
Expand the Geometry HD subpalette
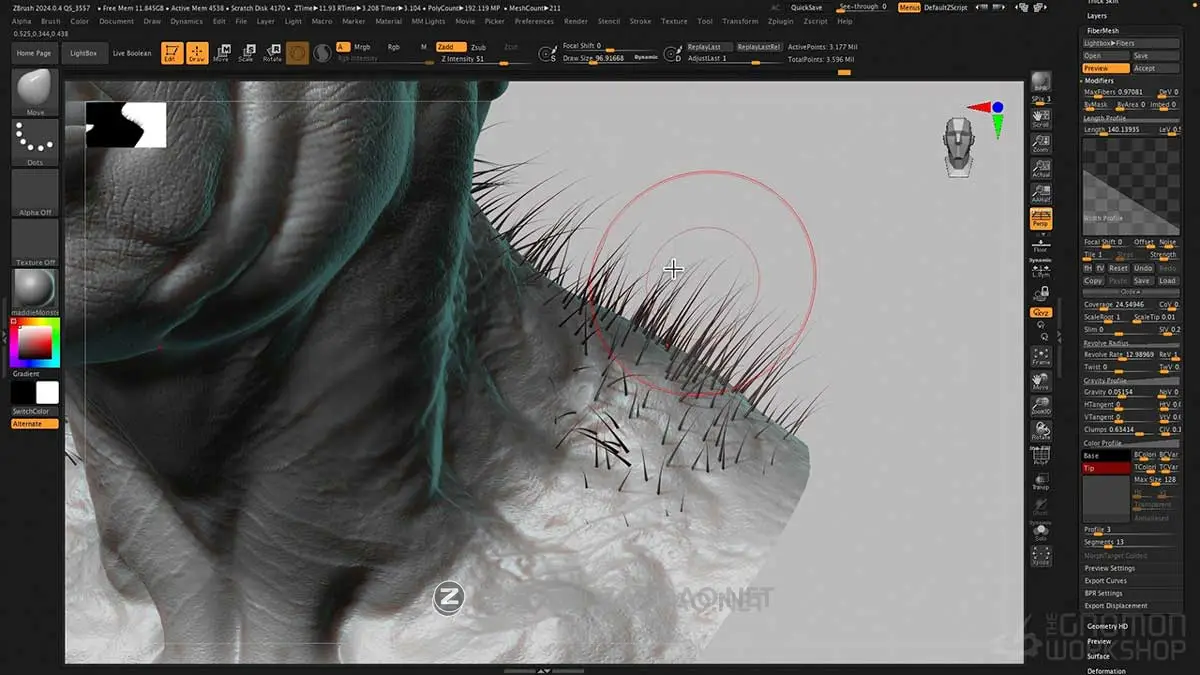point(1106,625)
